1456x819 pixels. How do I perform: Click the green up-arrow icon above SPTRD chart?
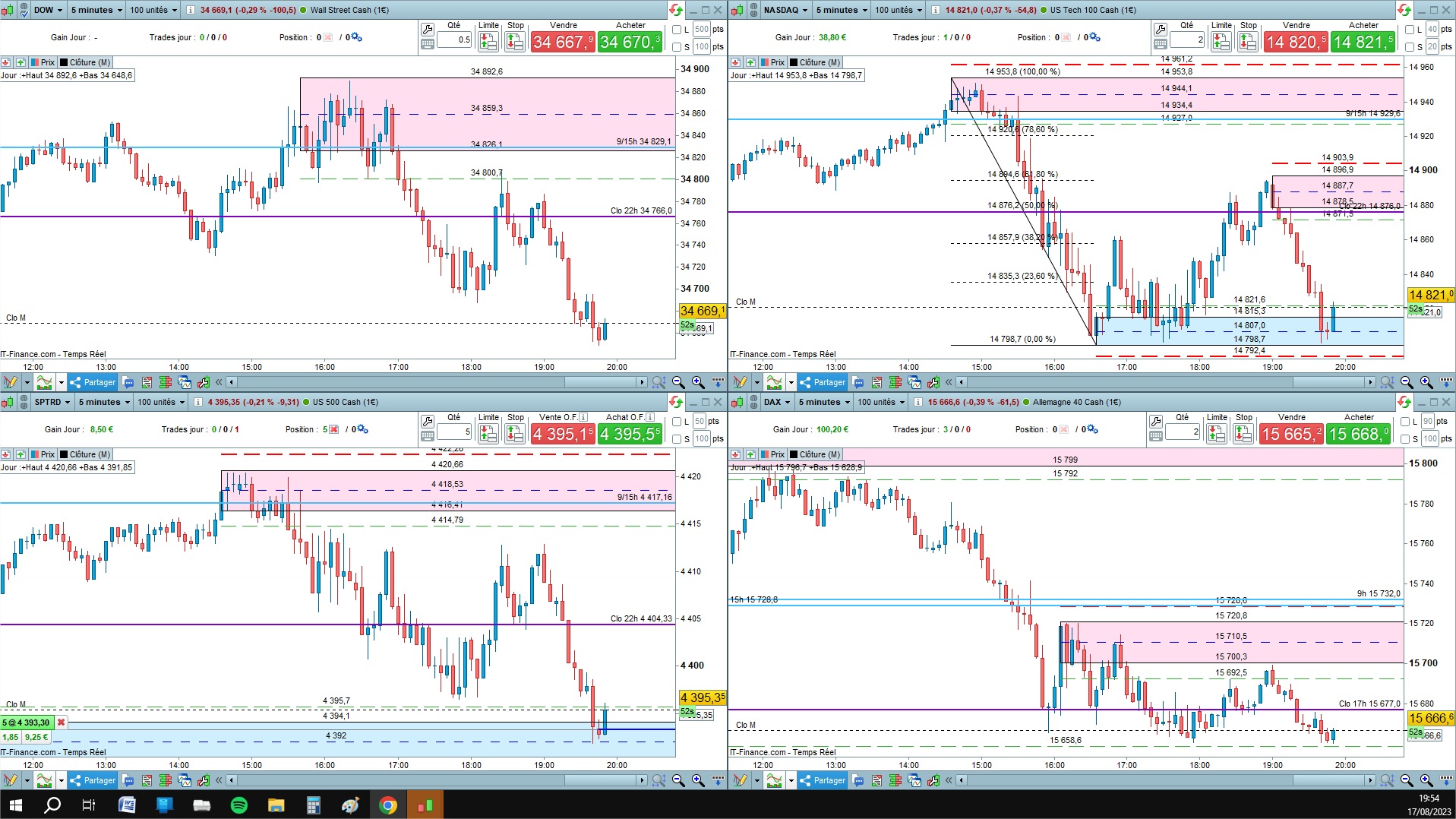tap(21, 454)
